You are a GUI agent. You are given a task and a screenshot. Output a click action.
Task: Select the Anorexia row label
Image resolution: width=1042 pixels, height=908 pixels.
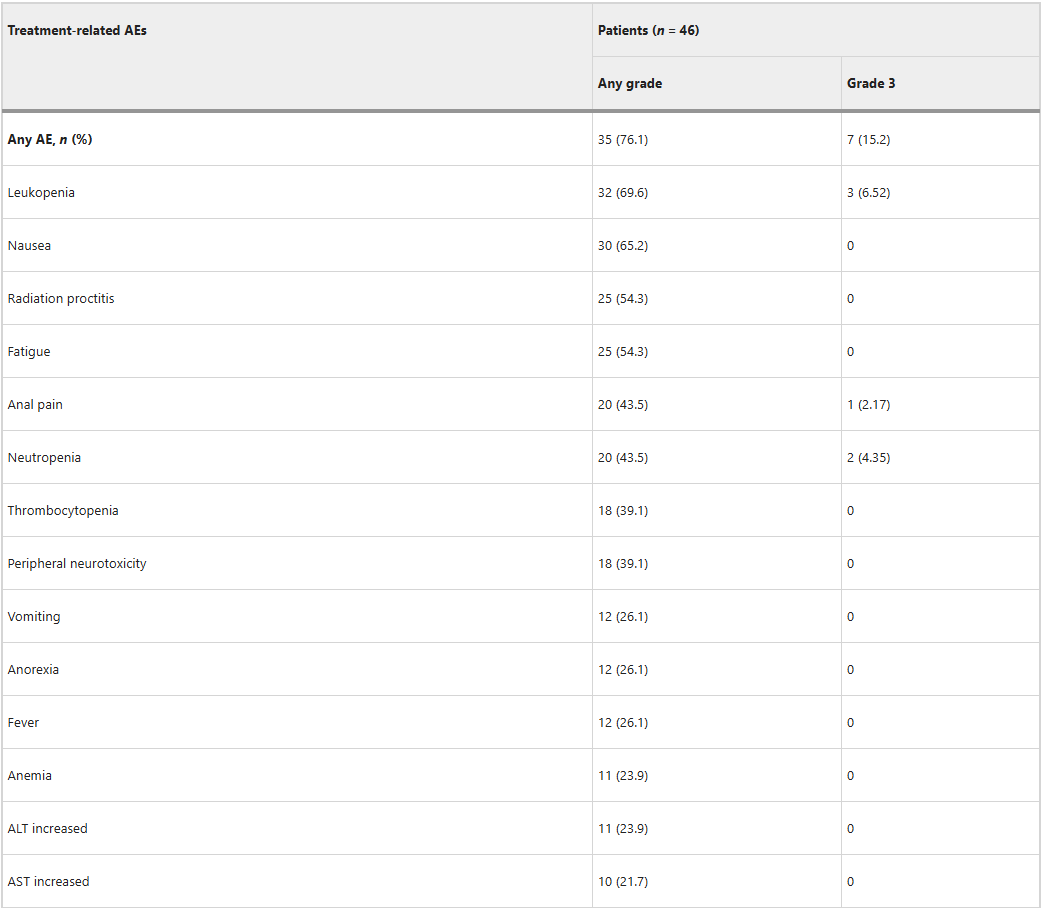click(x=33, y=669)
